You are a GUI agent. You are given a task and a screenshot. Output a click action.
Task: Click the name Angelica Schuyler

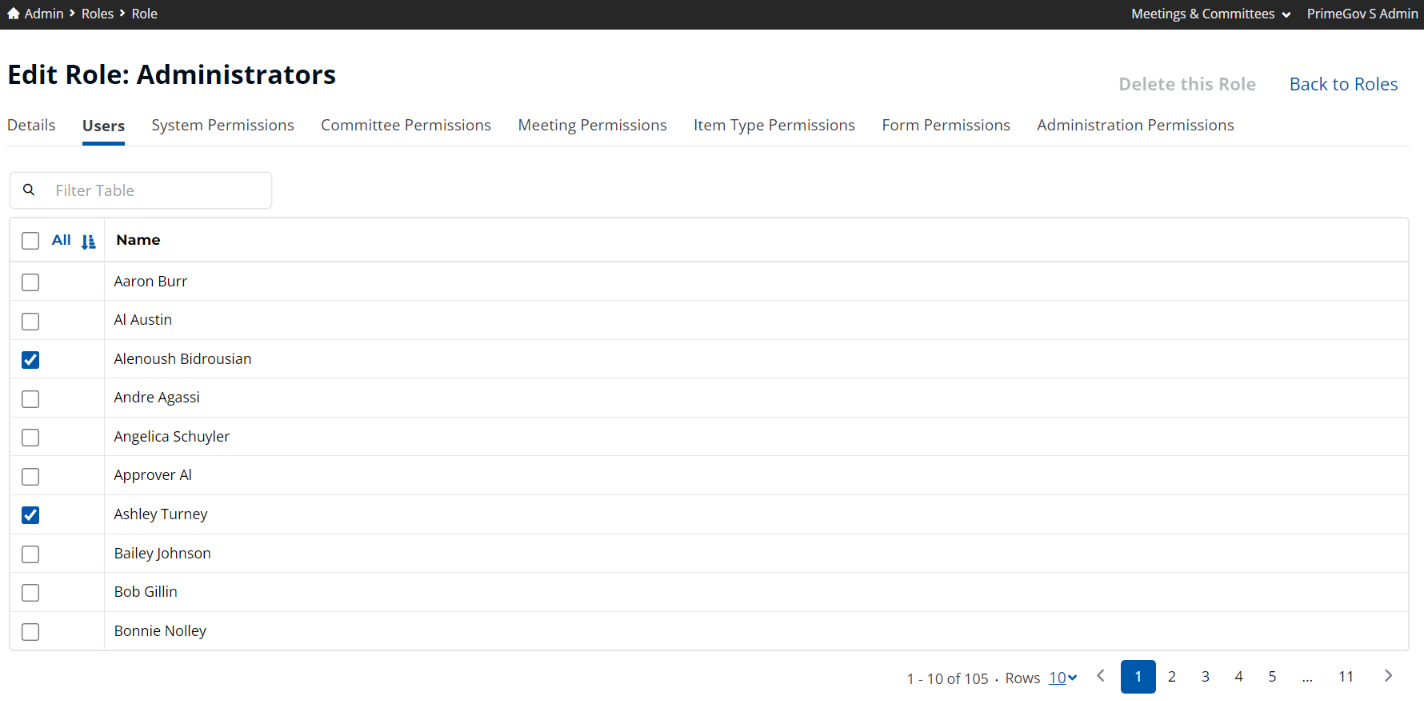pyautogui.click(x=172, y=437)
